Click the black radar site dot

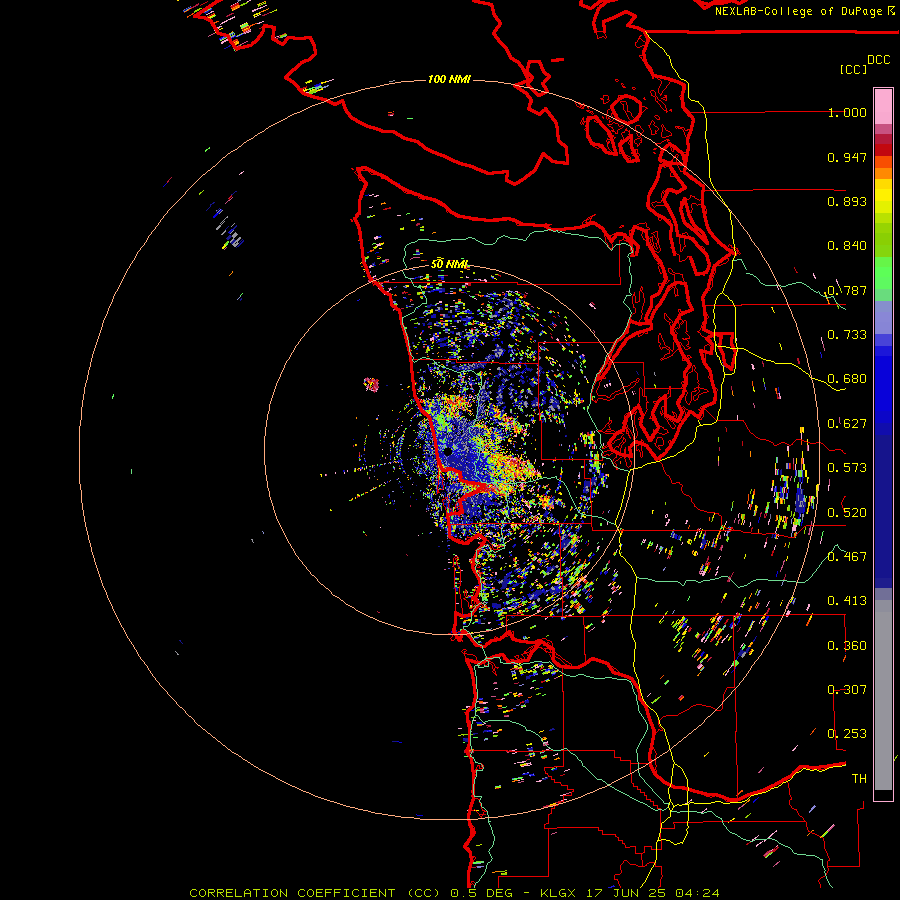click(448, 452)
